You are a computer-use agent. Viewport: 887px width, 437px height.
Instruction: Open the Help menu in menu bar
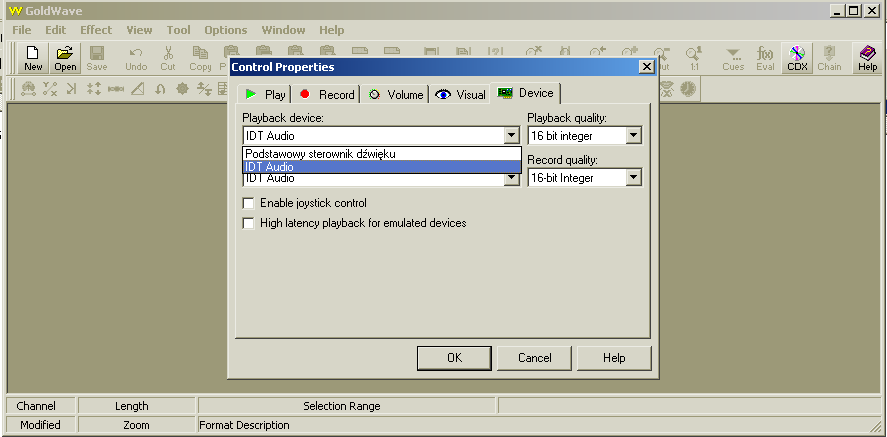[331, 30]
